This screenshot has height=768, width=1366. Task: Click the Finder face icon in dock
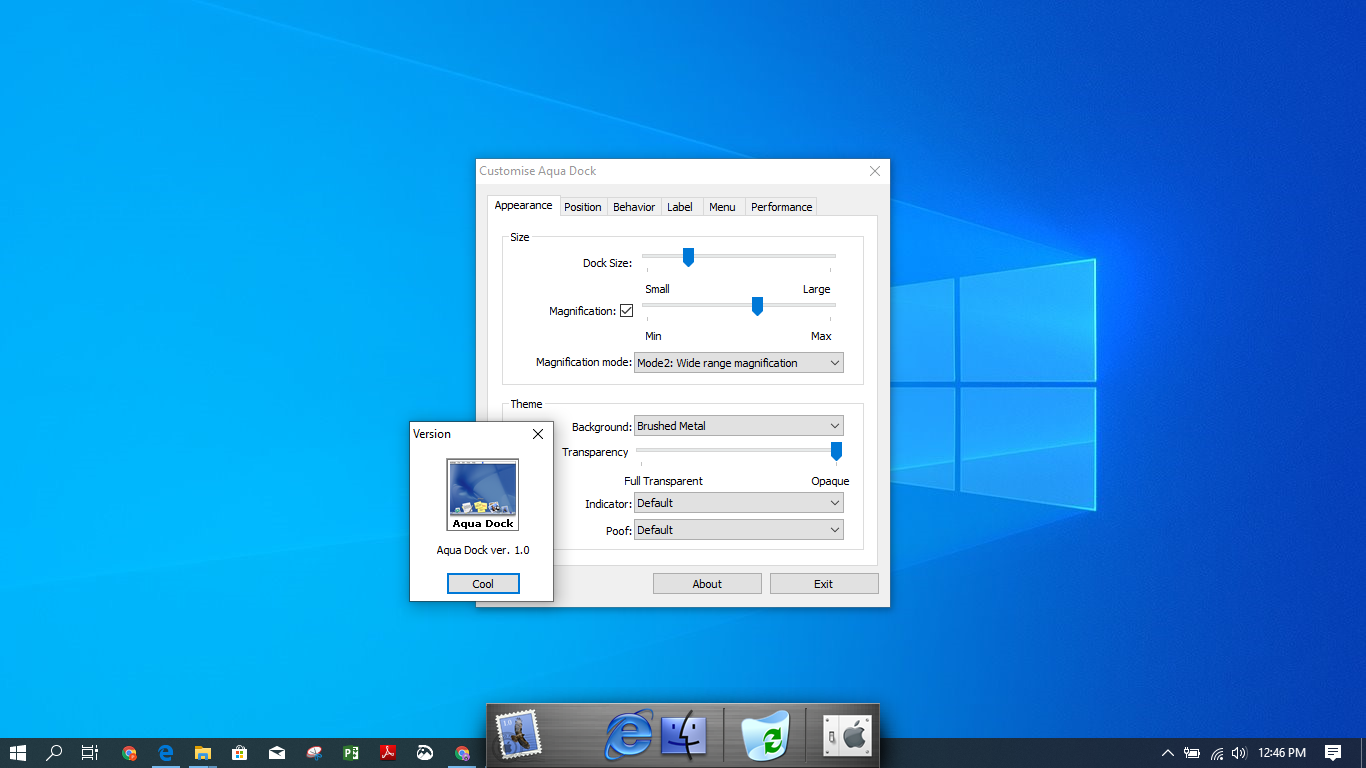click(684, 736)
